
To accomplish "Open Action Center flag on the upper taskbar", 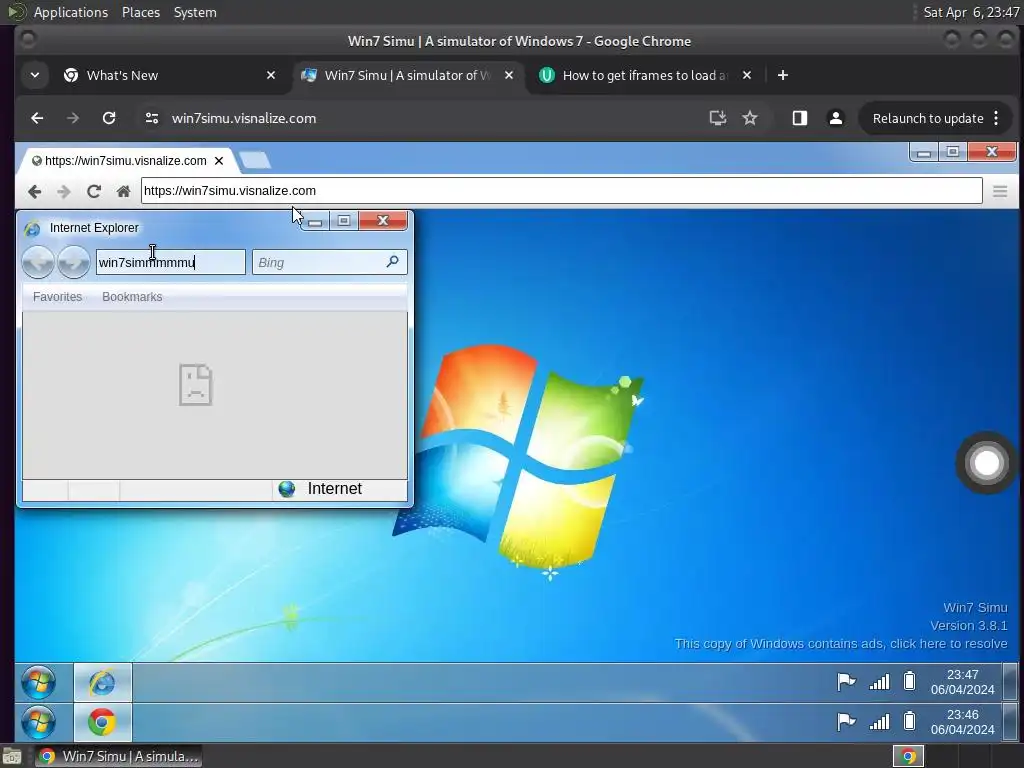I will point(846,682).
